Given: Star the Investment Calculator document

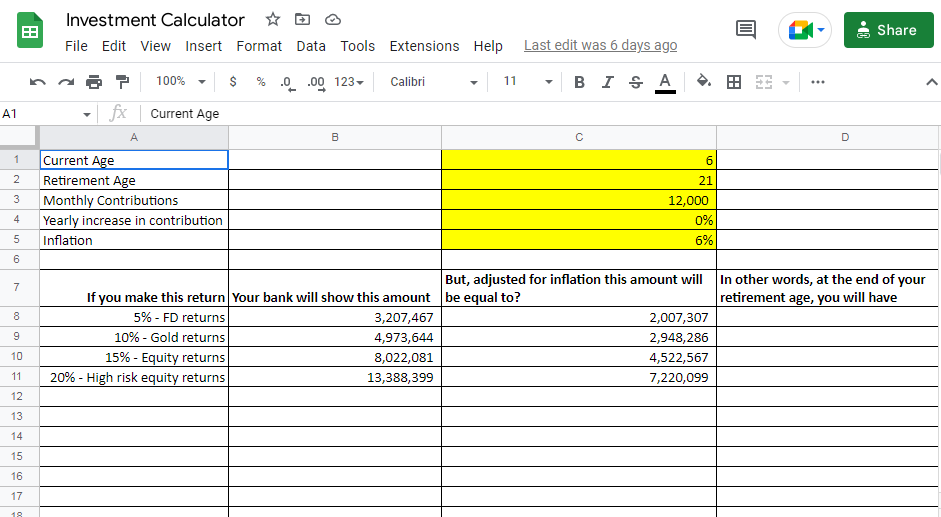Looking at the screenshot, I should tap(273, 20).
